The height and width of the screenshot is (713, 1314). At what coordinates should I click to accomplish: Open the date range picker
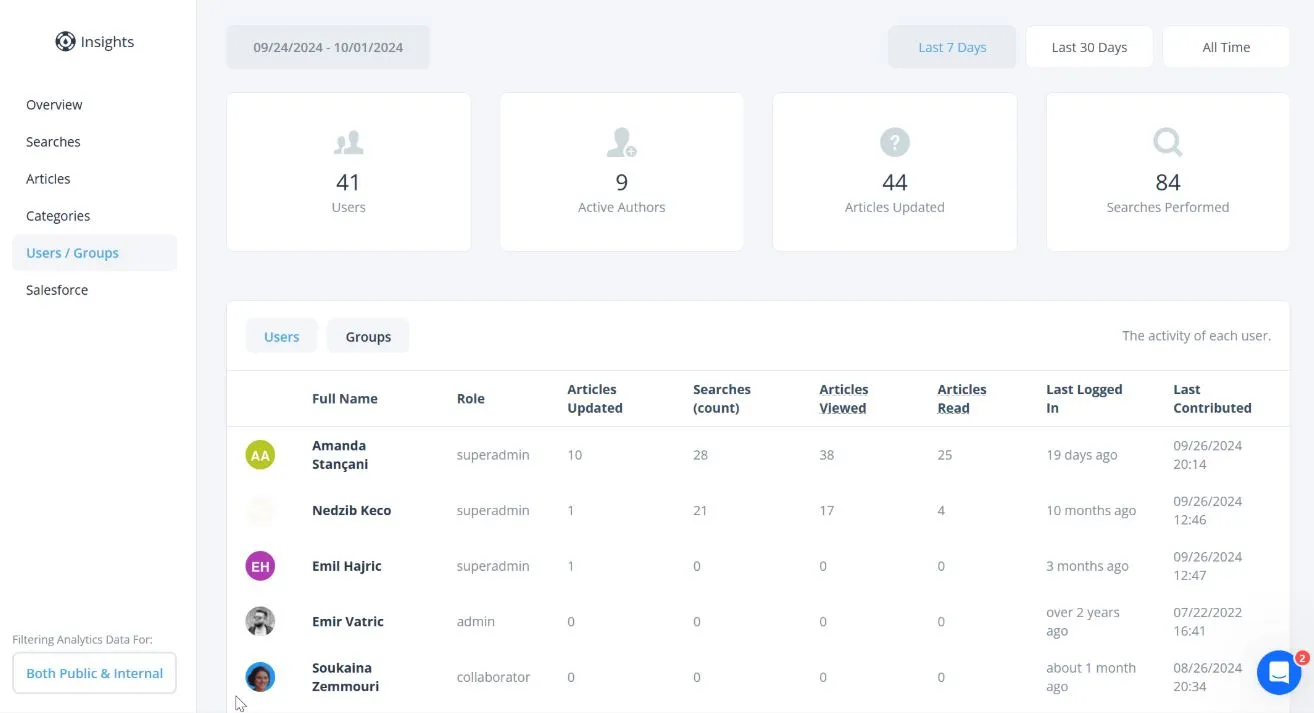pos(328,47)
